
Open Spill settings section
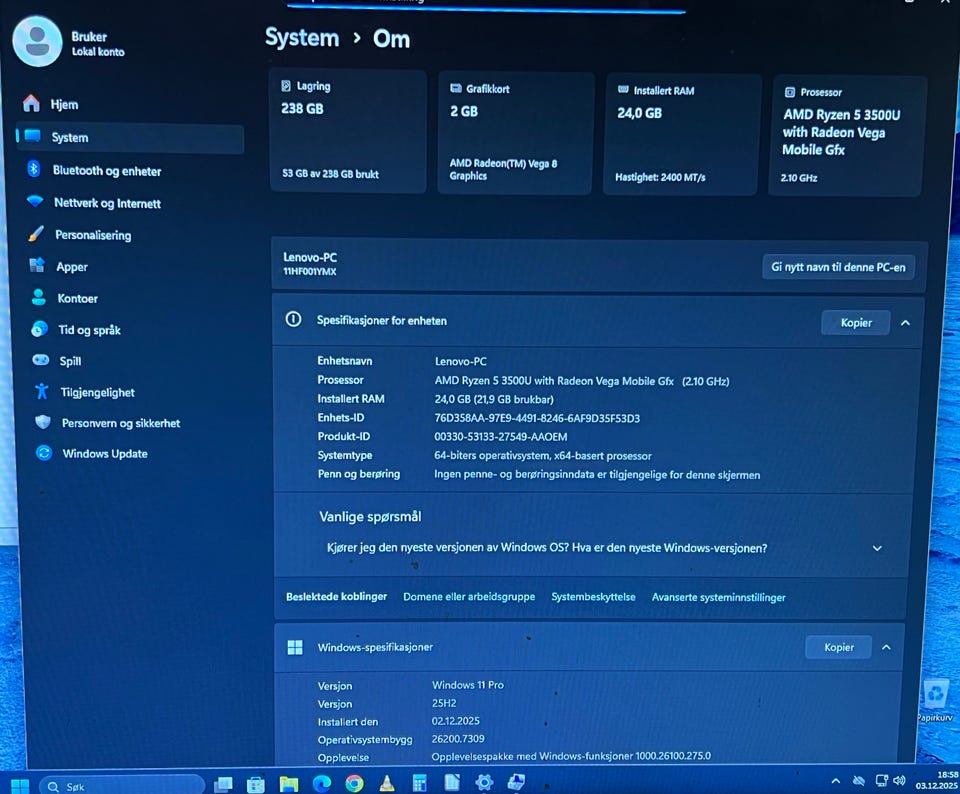[x=56, y=361]
